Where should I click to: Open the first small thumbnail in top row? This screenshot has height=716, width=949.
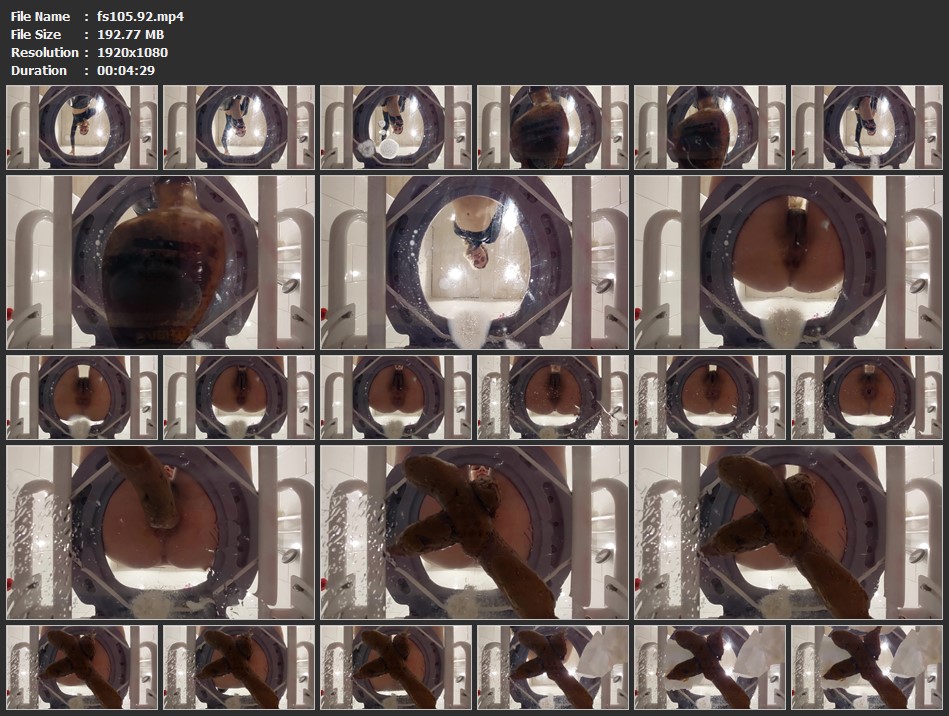click(82, 127)
